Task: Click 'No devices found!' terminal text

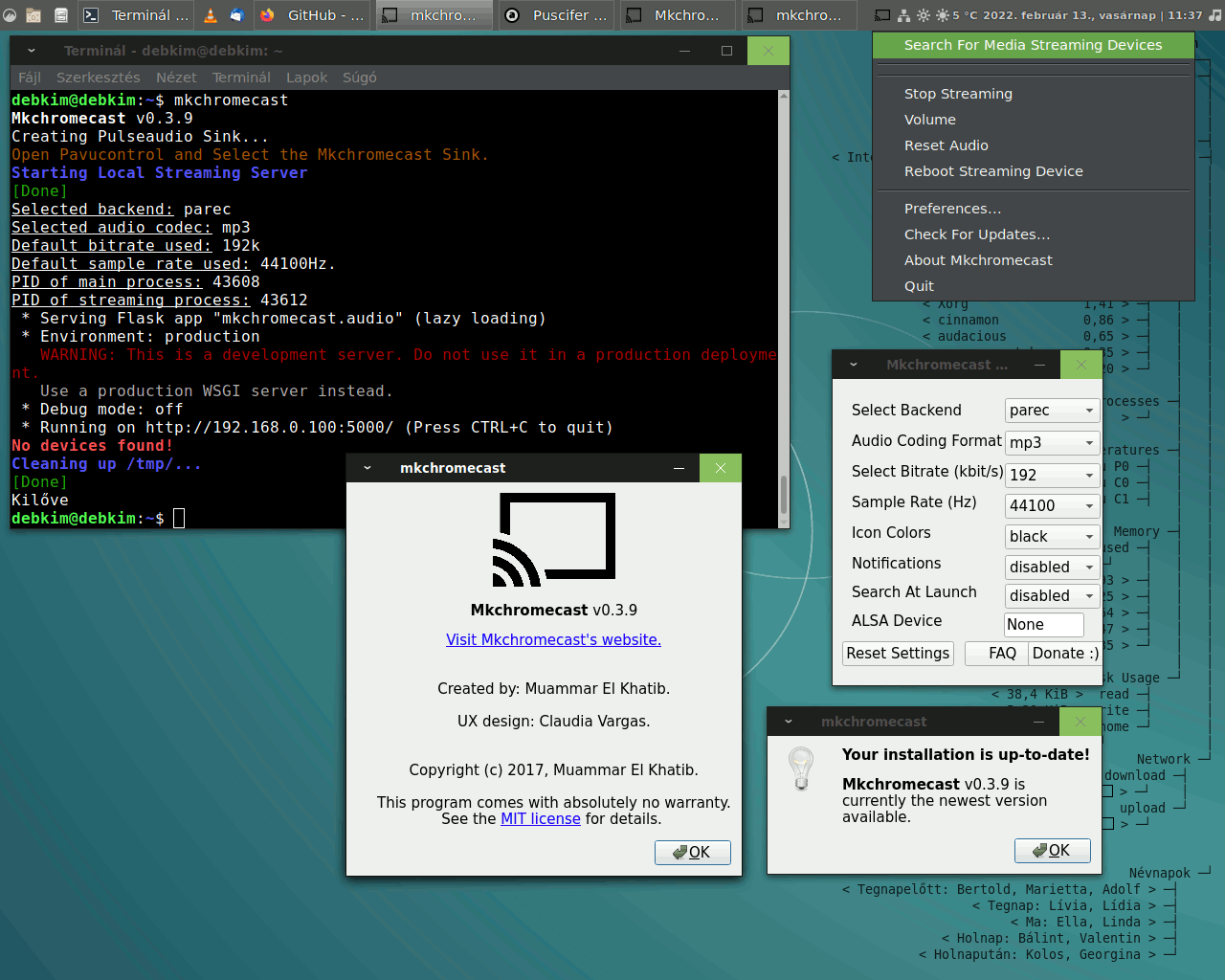Action: tap(93, 446)
